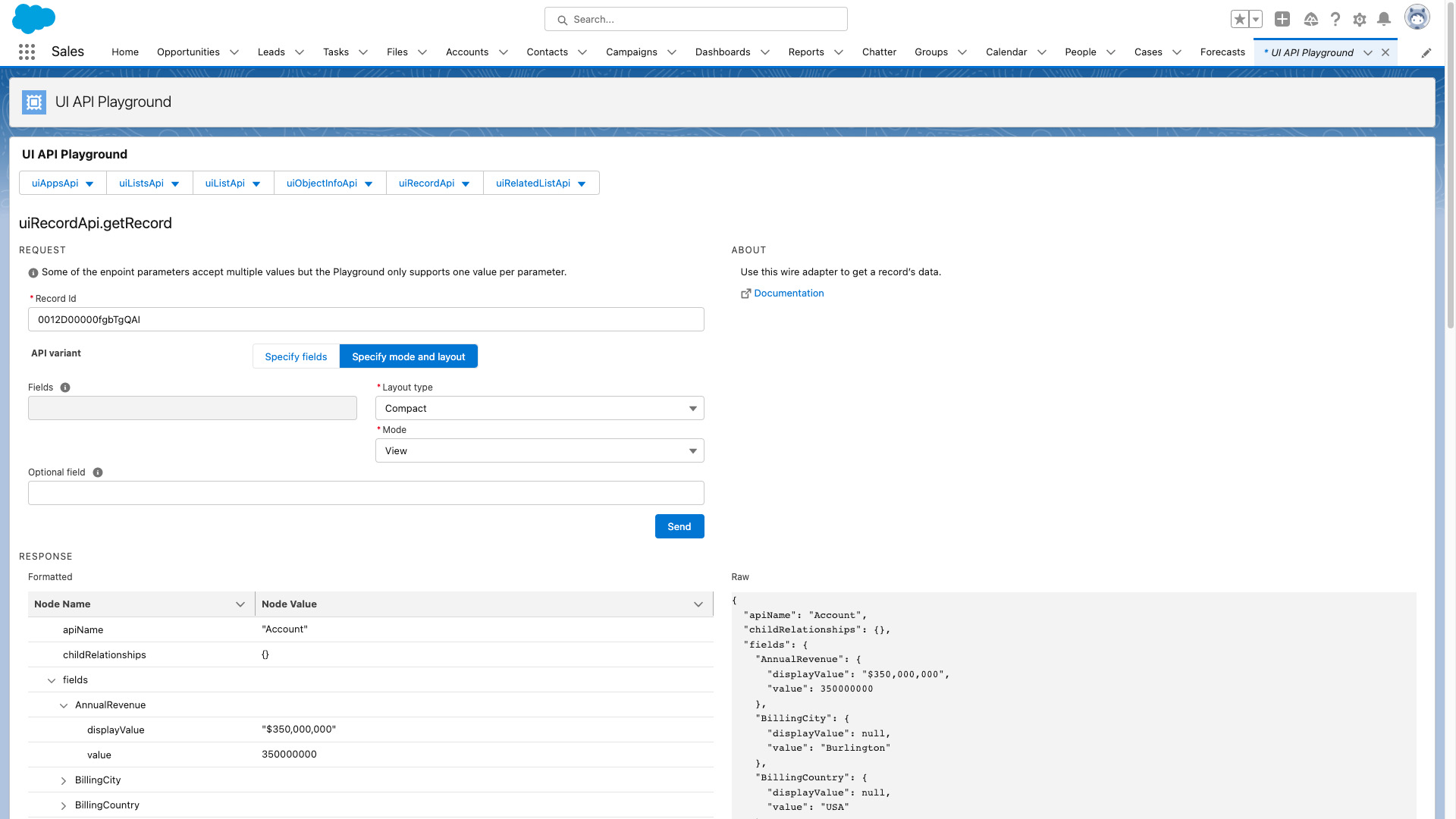This screenshot has width=1456, height=819.
Task: Collapse the fields tree node
Action: coord(52,680)
